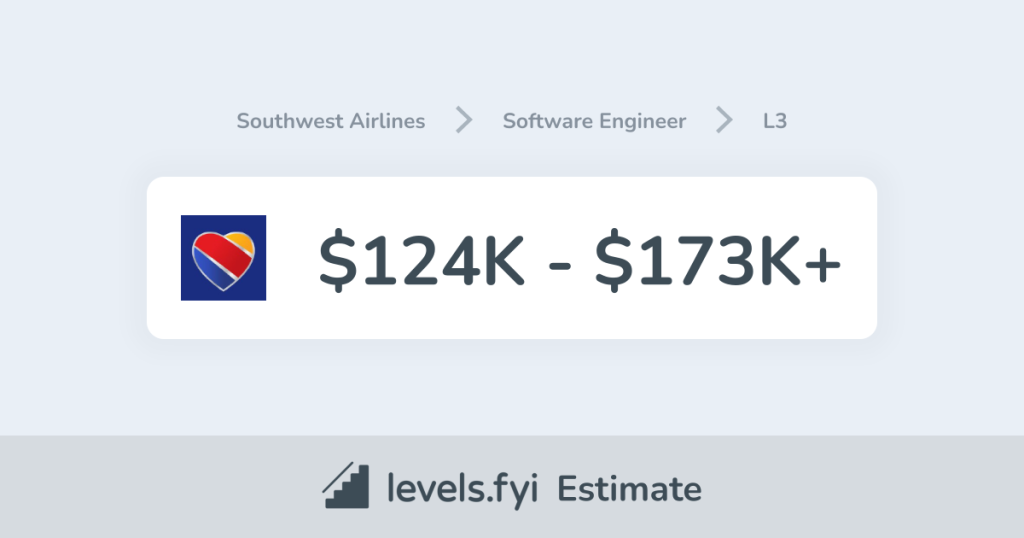
Task: Click the light blue area above breadcrumbs
Action: (x=512, y=50)
